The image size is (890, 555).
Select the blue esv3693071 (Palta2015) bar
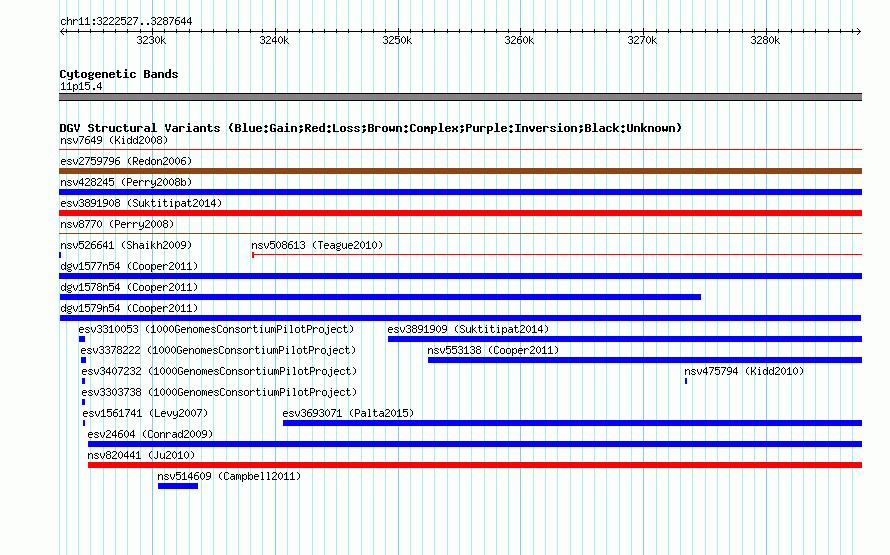click(x=572, y=423)
